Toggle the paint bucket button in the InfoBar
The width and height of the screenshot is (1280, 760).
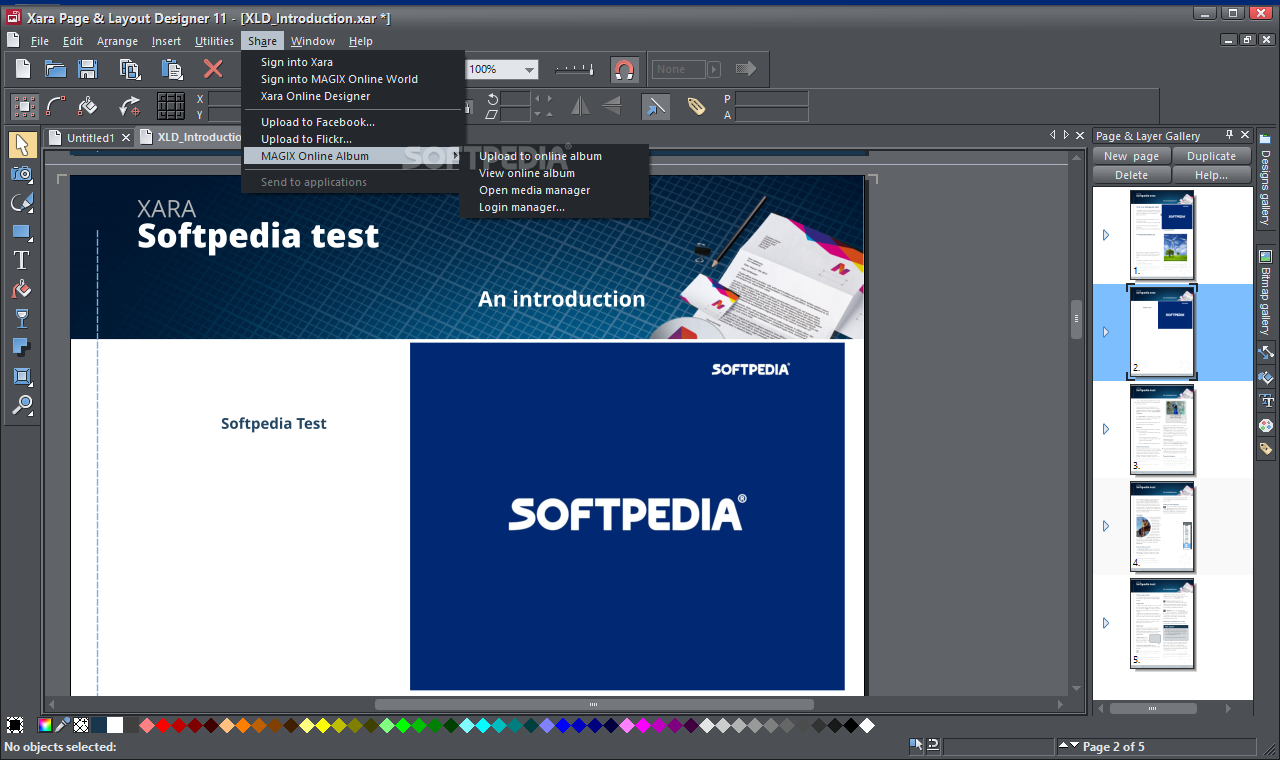88,106
